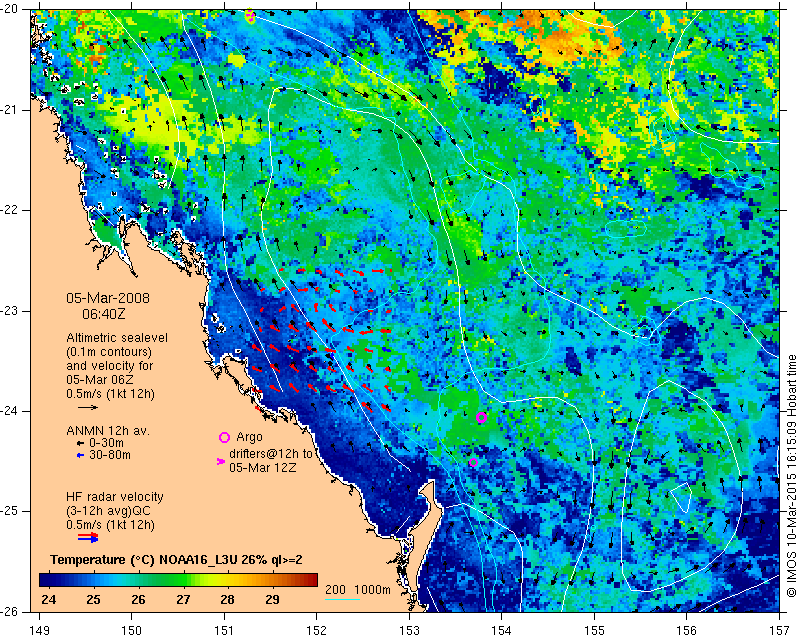Click the color bar tick label 26
Screen dimensions: 800x640
click(x=138, y=600)
